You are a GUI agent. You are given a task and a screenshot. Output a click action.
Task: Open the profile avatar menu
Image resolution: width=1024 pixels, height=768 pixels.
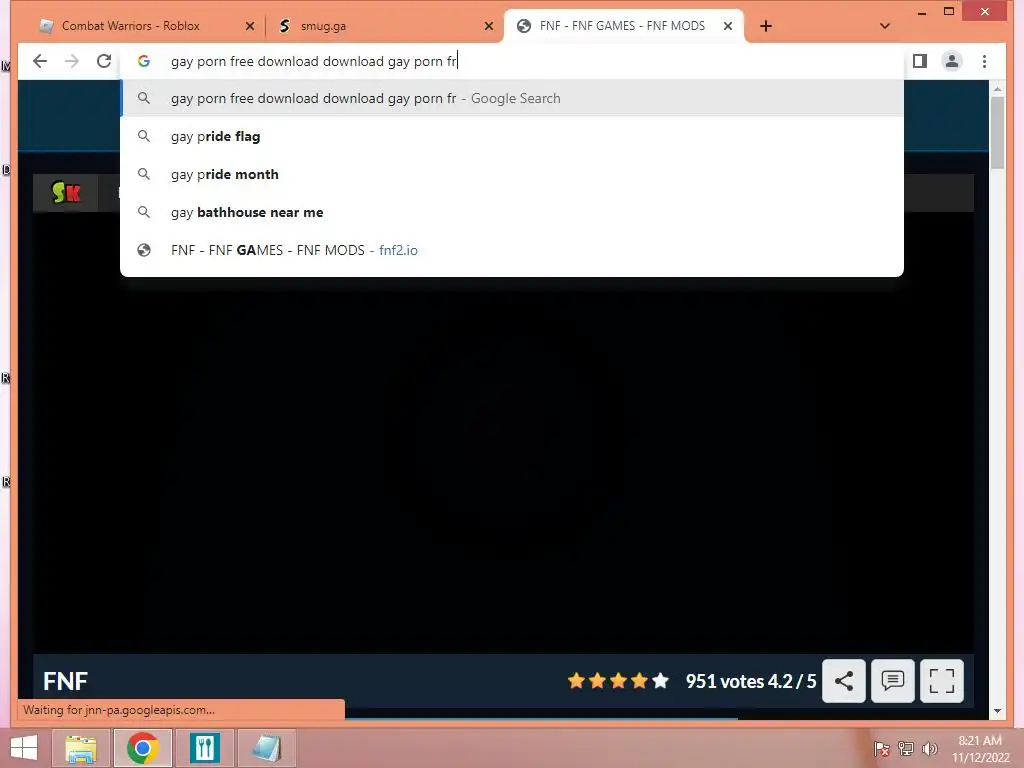tap(952, 61)
